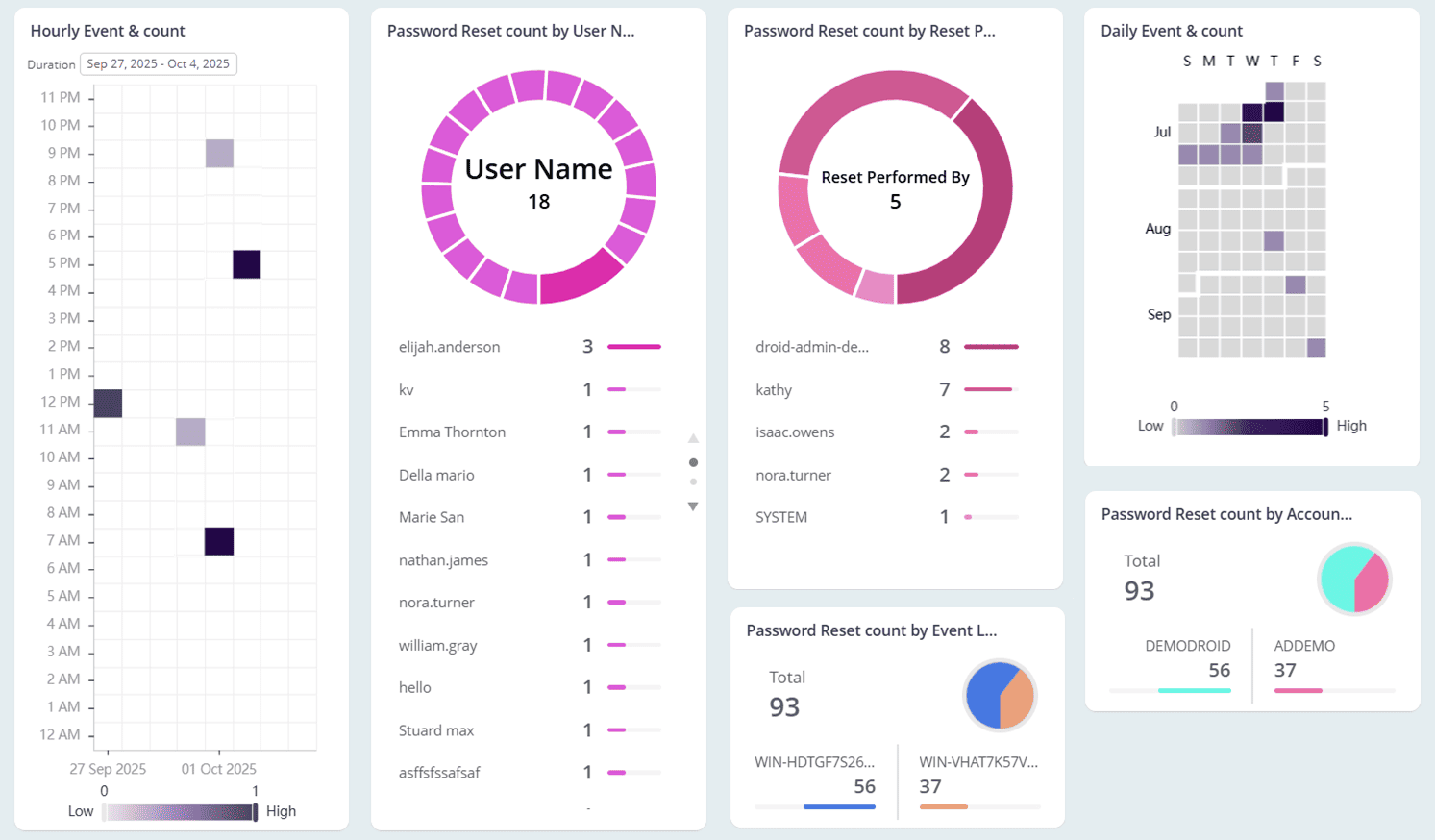Click the down pagination arrow in User Name list
This screenshot has width=1435, height=840.
click(693, 506)
